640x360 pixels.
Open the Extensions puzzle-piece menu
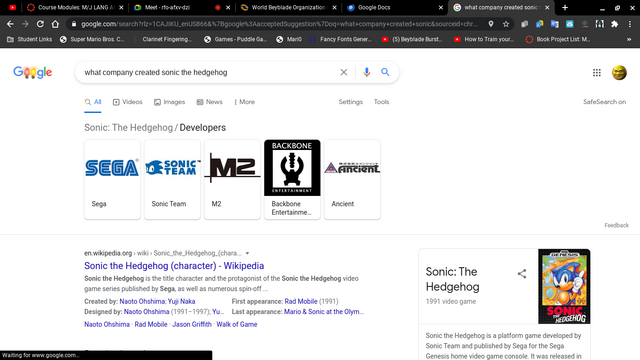click(x=615, y=24)
